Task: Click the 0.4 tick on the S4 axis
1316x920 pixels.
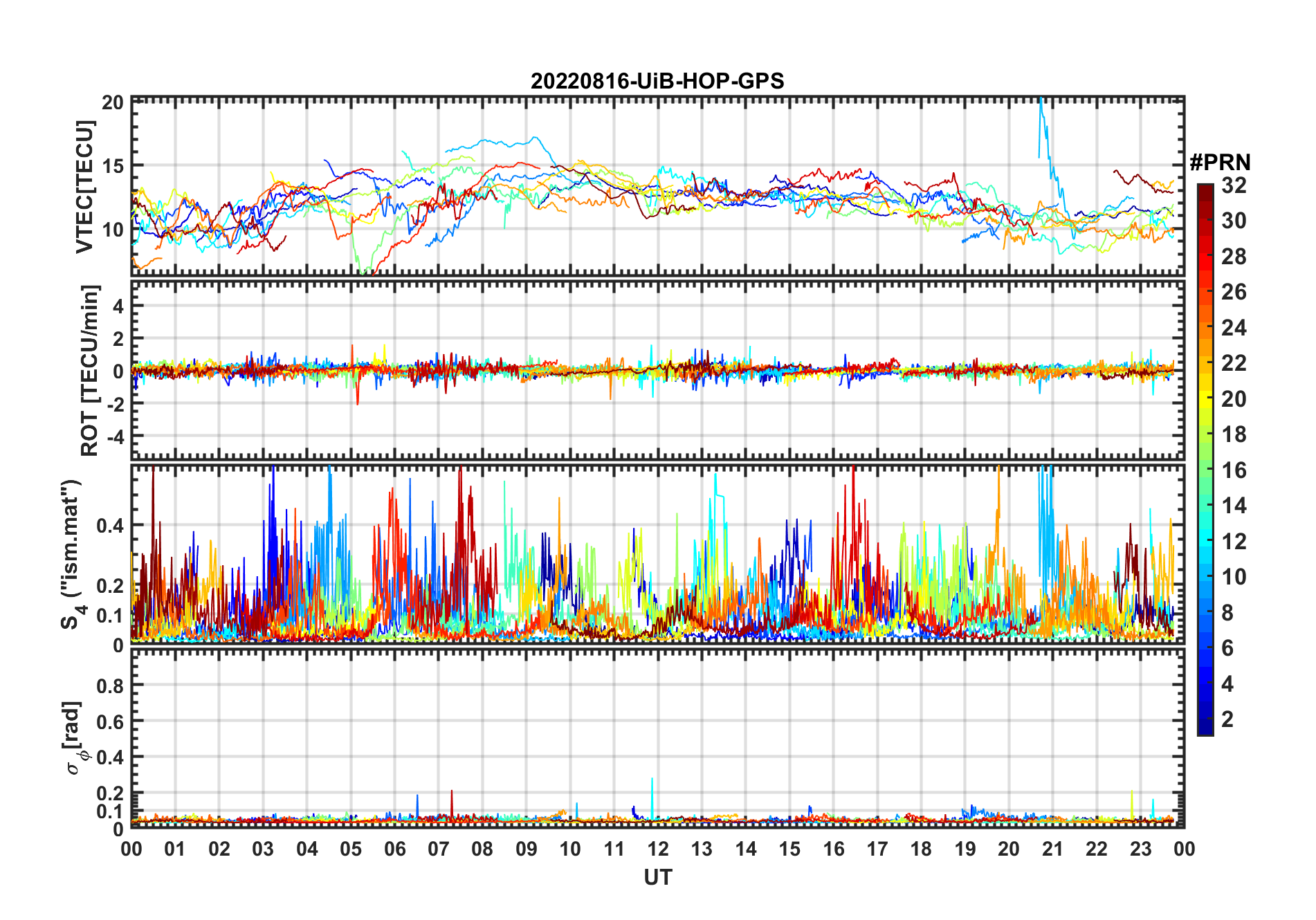Action: coord(110,526)
